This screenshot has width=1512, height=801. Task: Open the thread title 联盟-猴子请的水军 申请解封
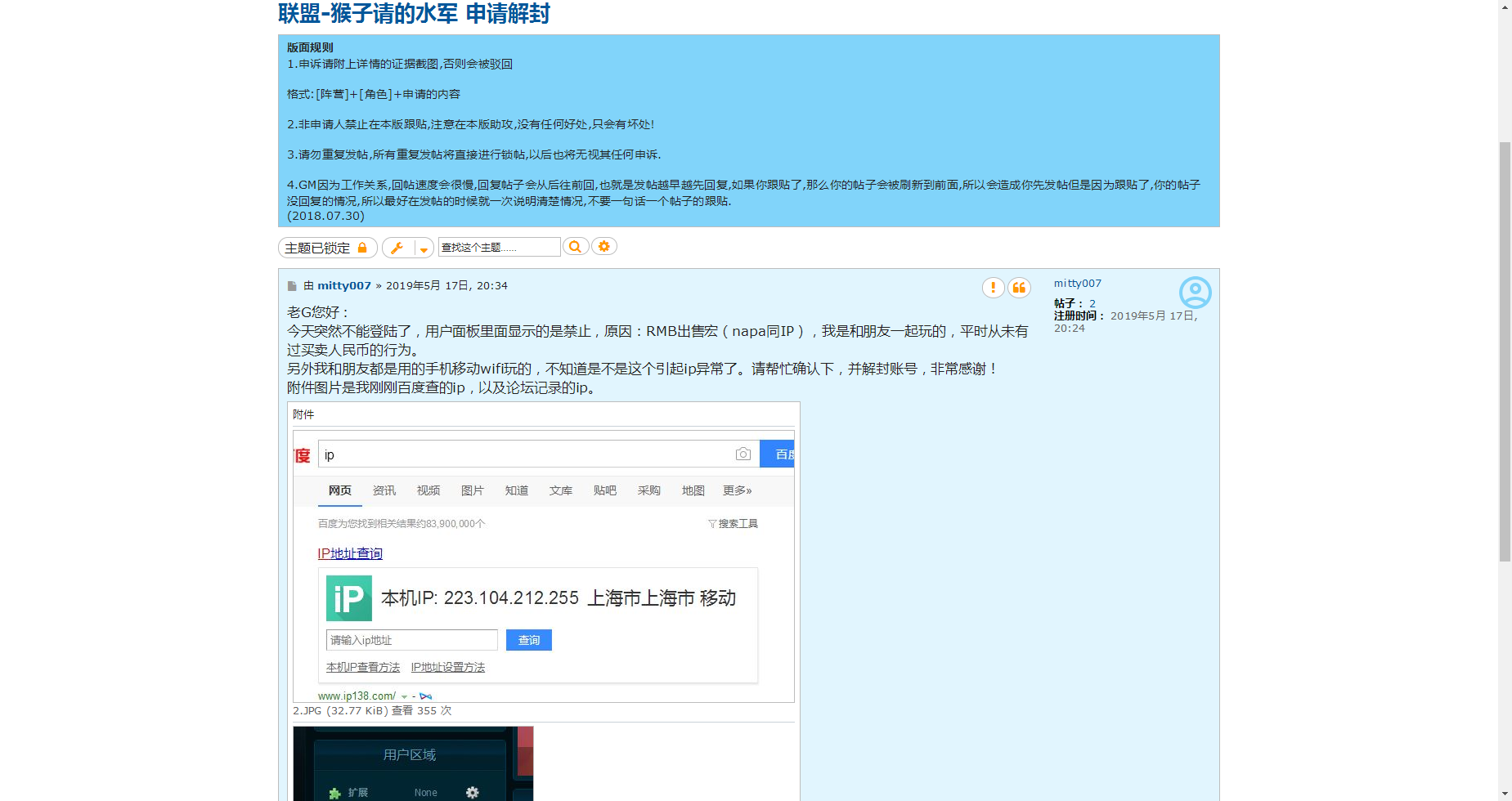point(413,14)
